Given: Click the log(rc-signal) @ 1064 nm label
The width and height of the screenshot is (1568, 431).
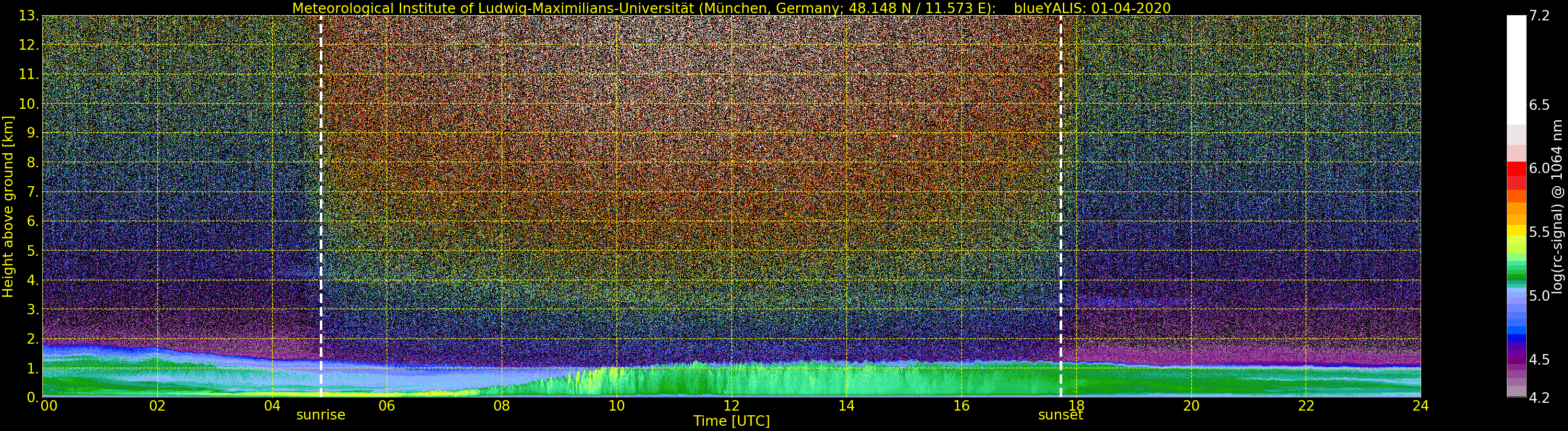Looking at the screenshot, I should click(x=1558, y=206).
